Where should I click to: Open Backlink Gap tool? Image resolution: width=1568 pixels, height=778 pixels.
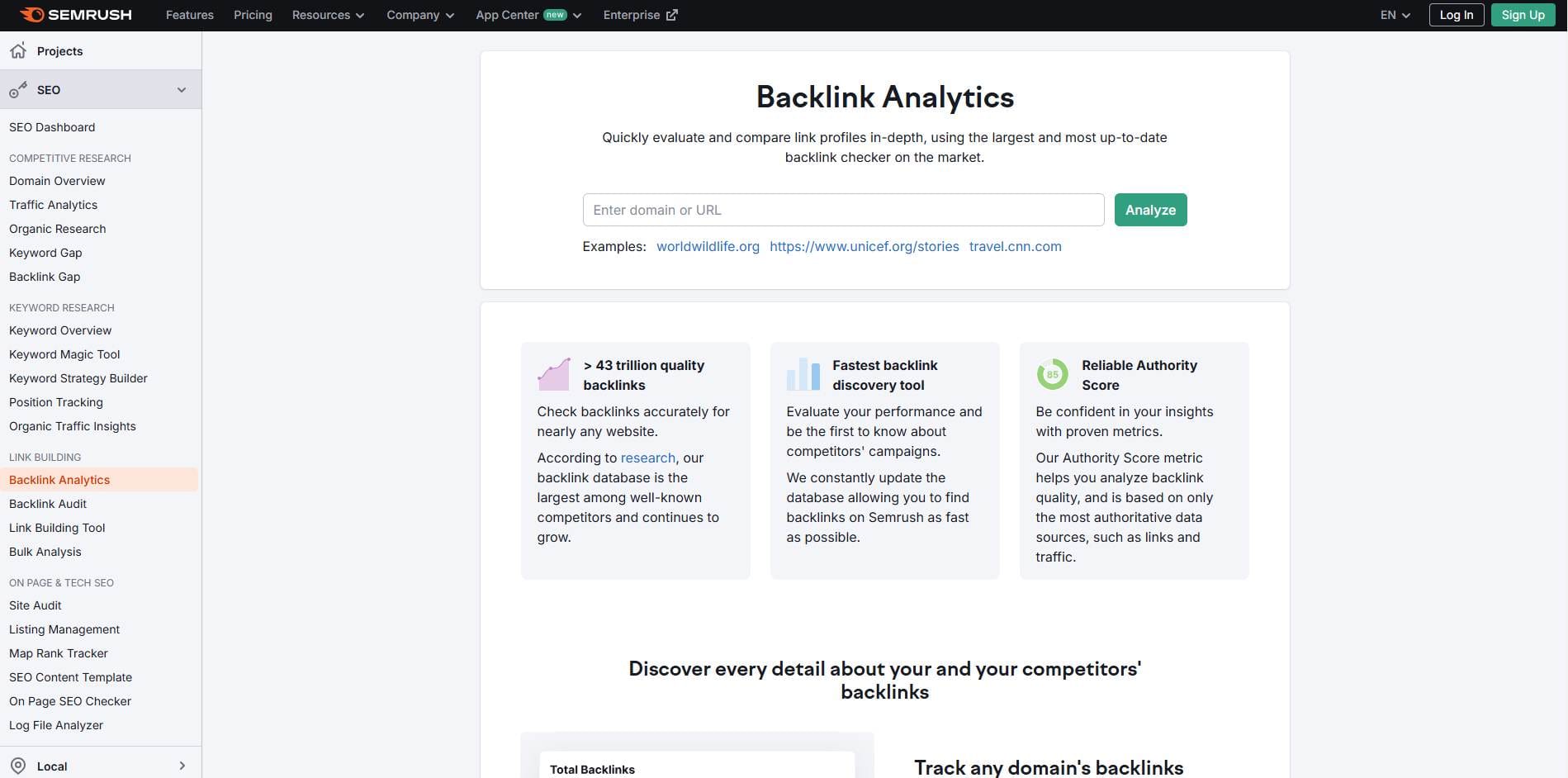[x=45, y=277]
